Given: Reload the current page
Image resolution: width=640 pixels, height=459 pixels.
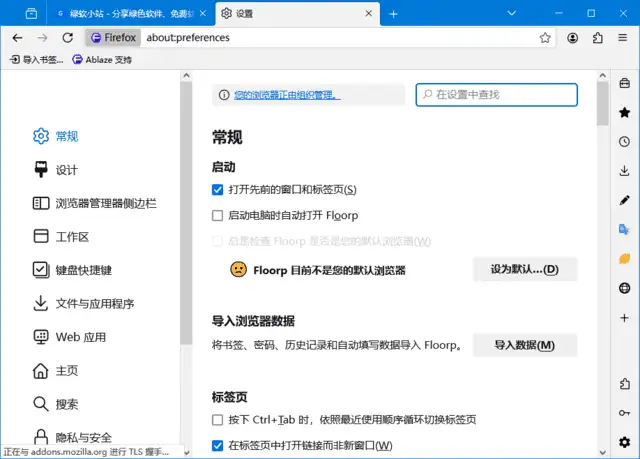Looking at the screenshot, I should (x=68, y=37).
